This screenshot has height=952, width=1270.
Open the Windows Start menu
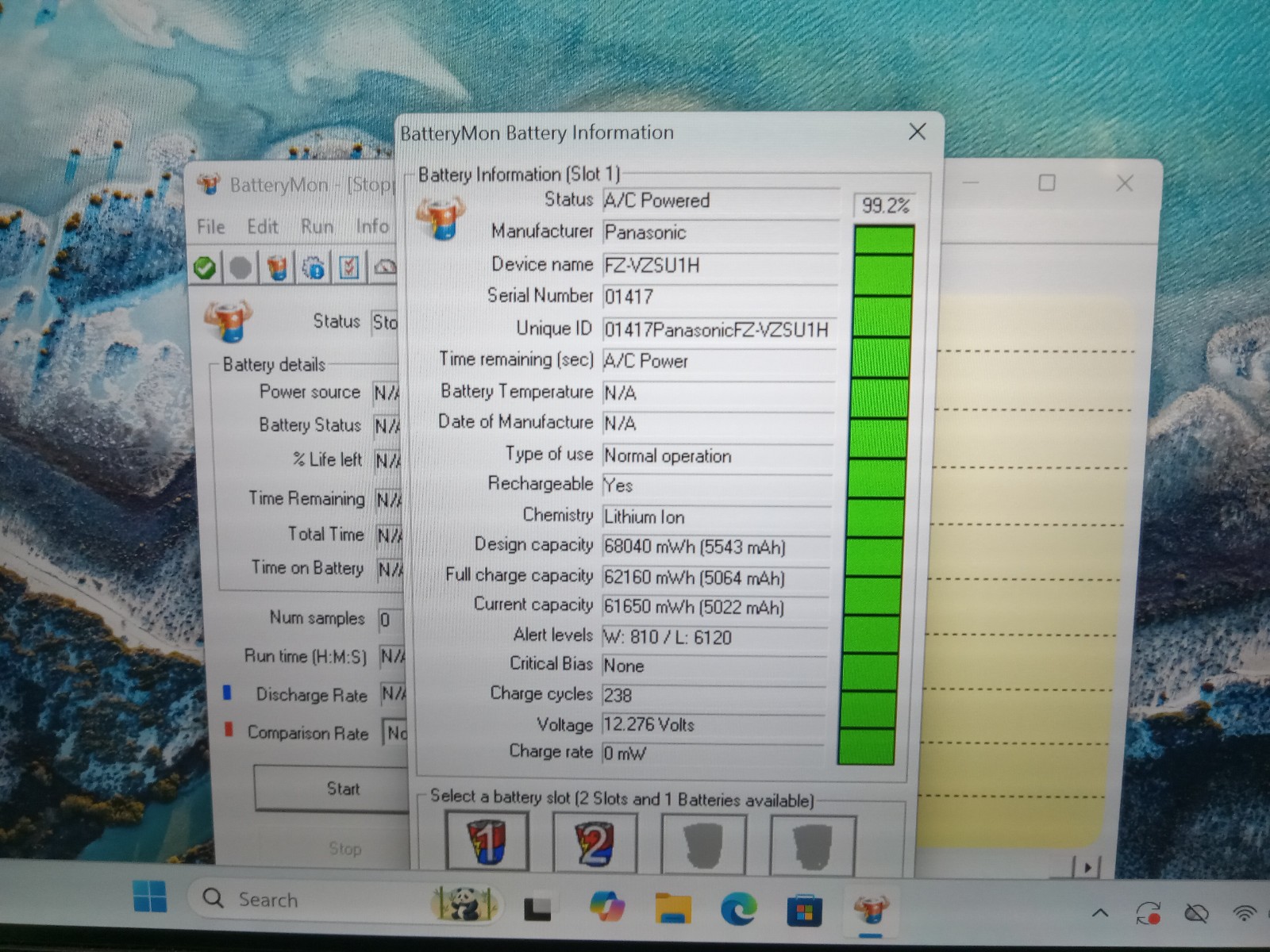[x=150, y=897]
